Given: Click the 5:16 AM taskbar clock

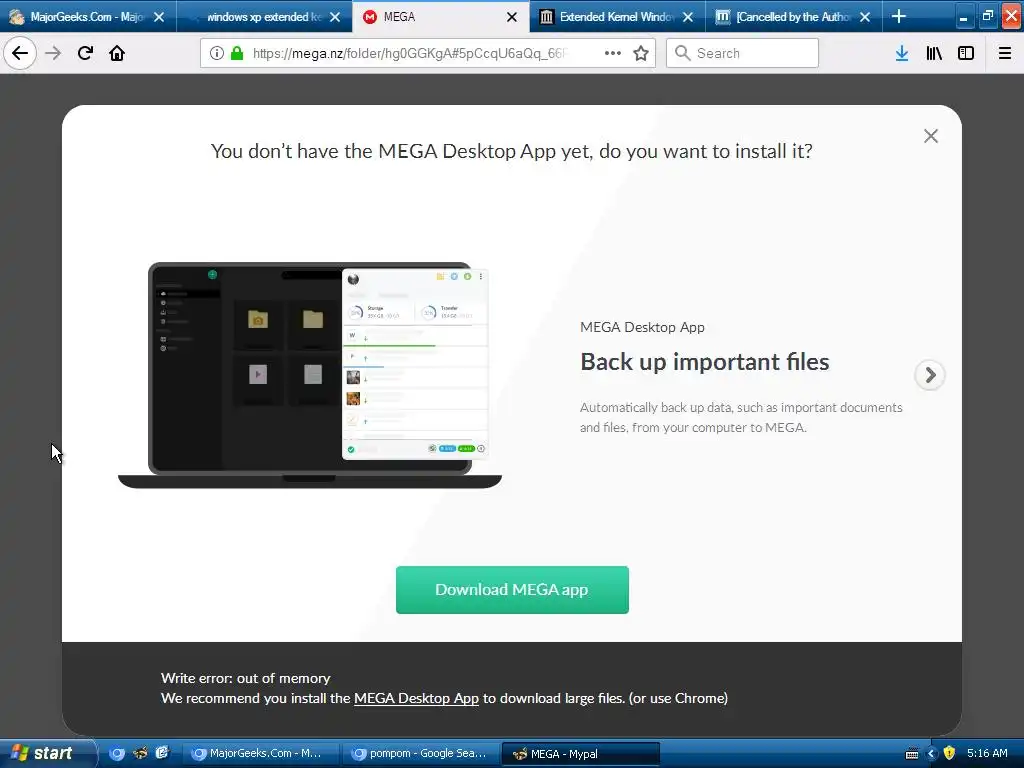Looking at the screenshot, I should pos(987,753).
